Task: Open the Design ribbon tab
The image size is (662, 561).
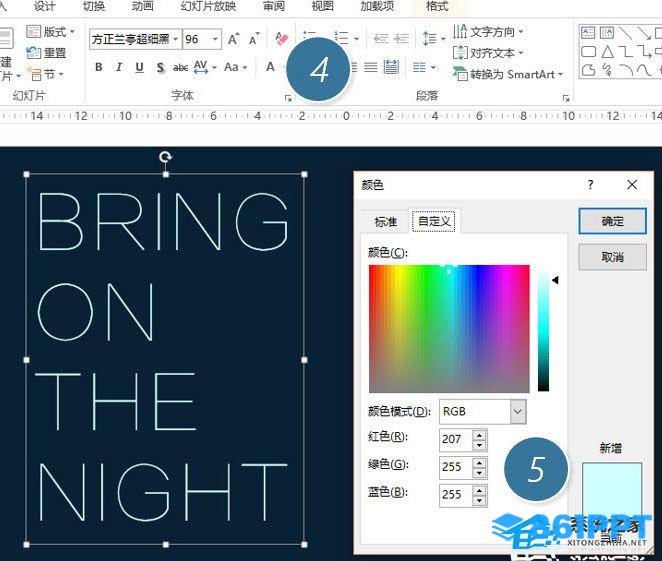Action: 44,6
